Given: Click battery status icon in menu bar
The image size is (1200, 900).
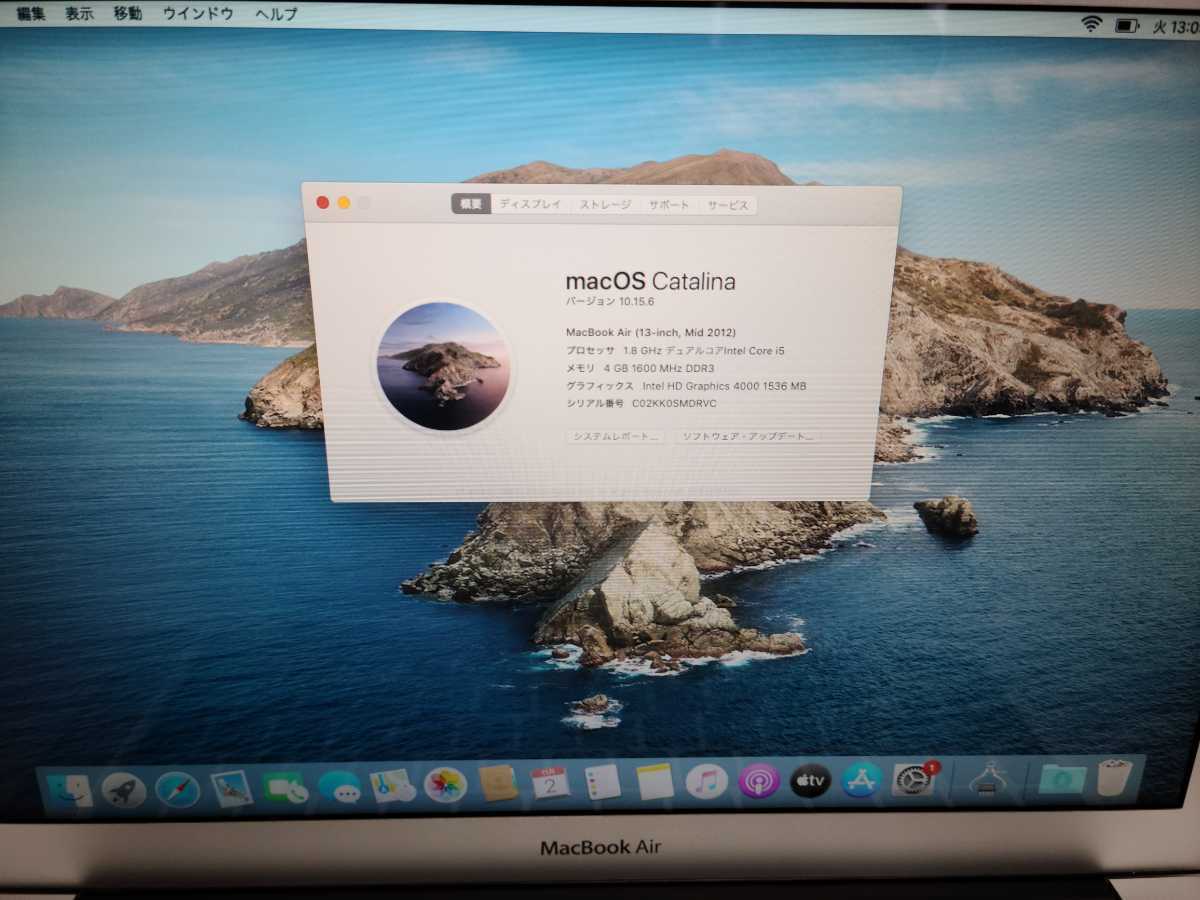Looking at the screenshot, I should [1129, 24].
